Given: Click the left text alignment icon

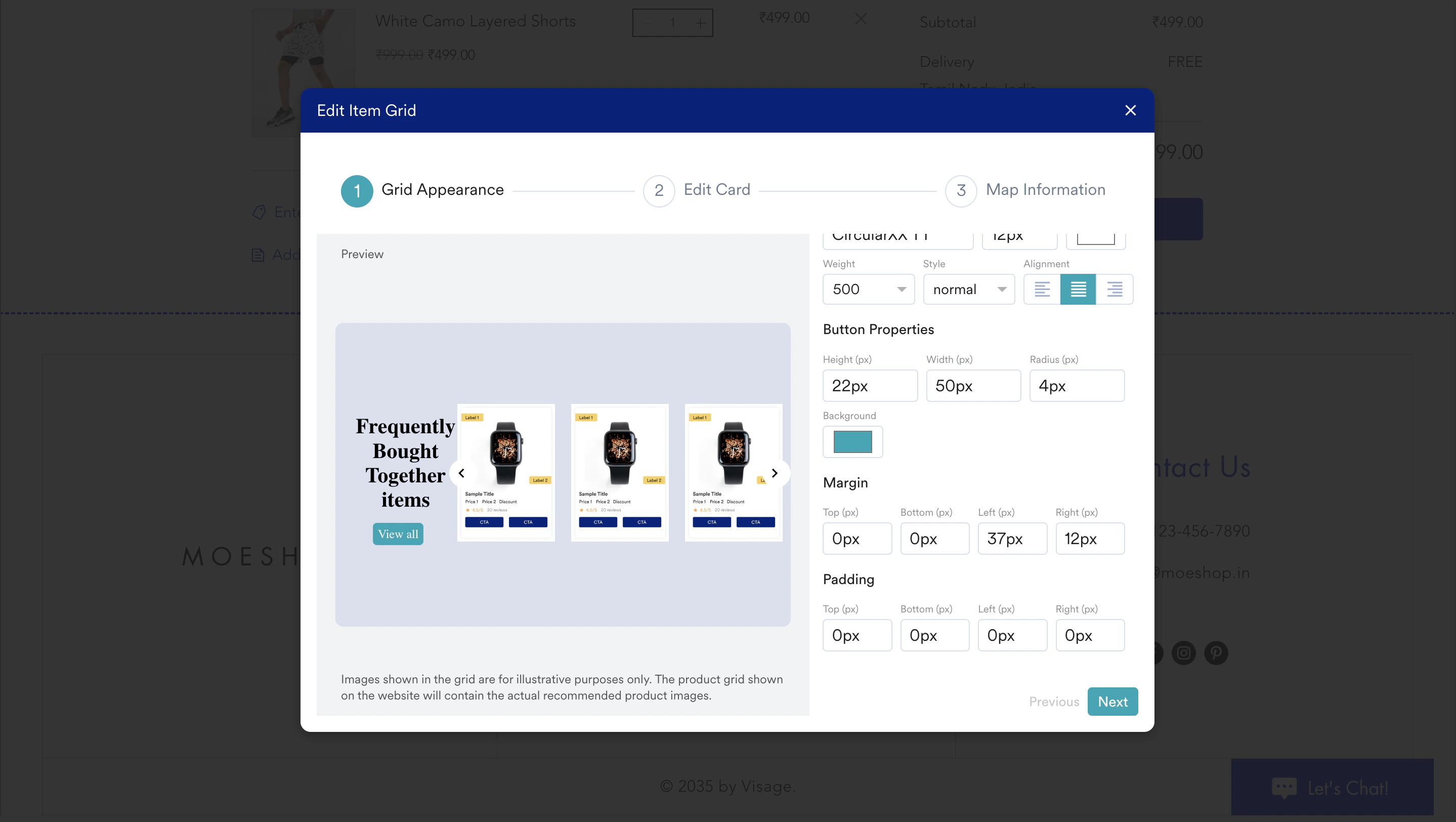Looking at the screenshot, I should 1042,290.
